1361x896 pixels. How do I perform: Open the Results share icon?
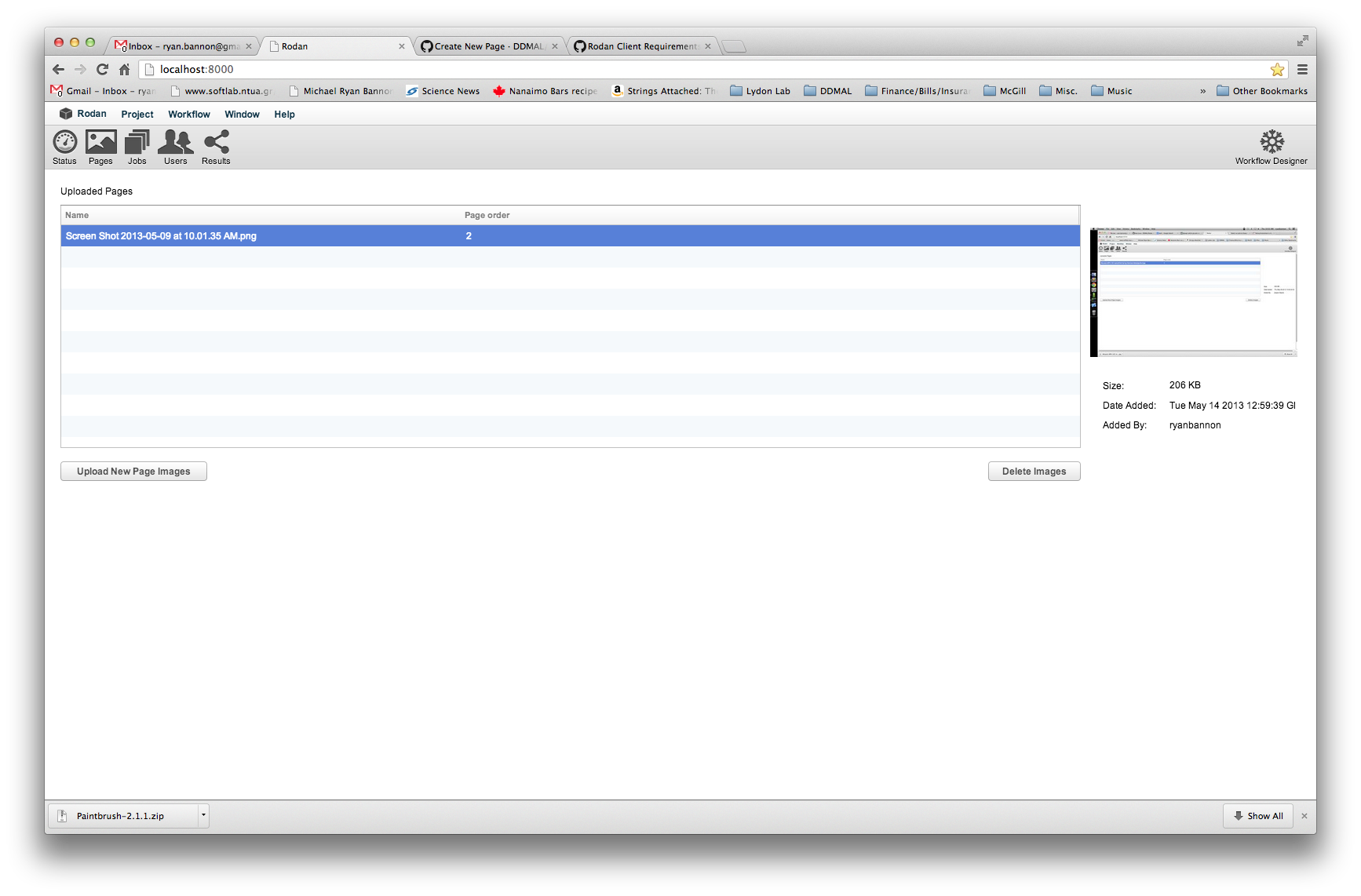point(216,148)
